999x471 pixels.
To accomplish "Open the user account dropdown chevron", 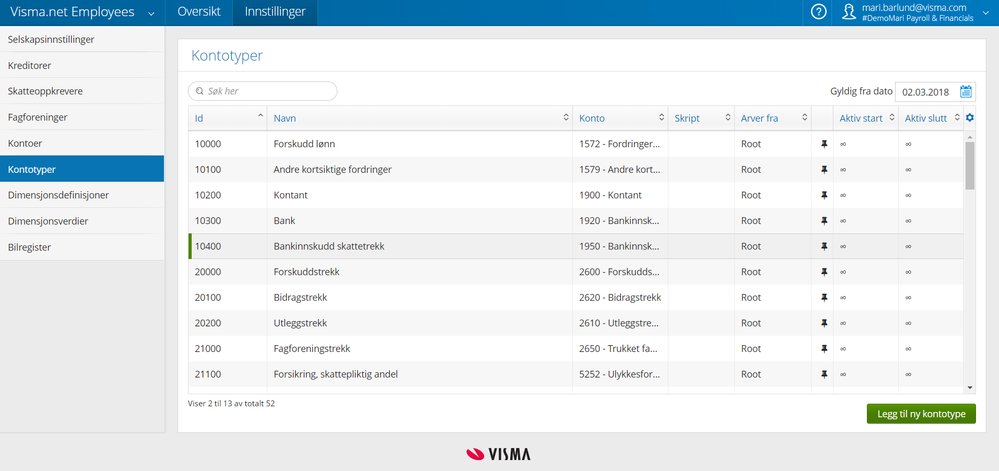I will point(986,12).
